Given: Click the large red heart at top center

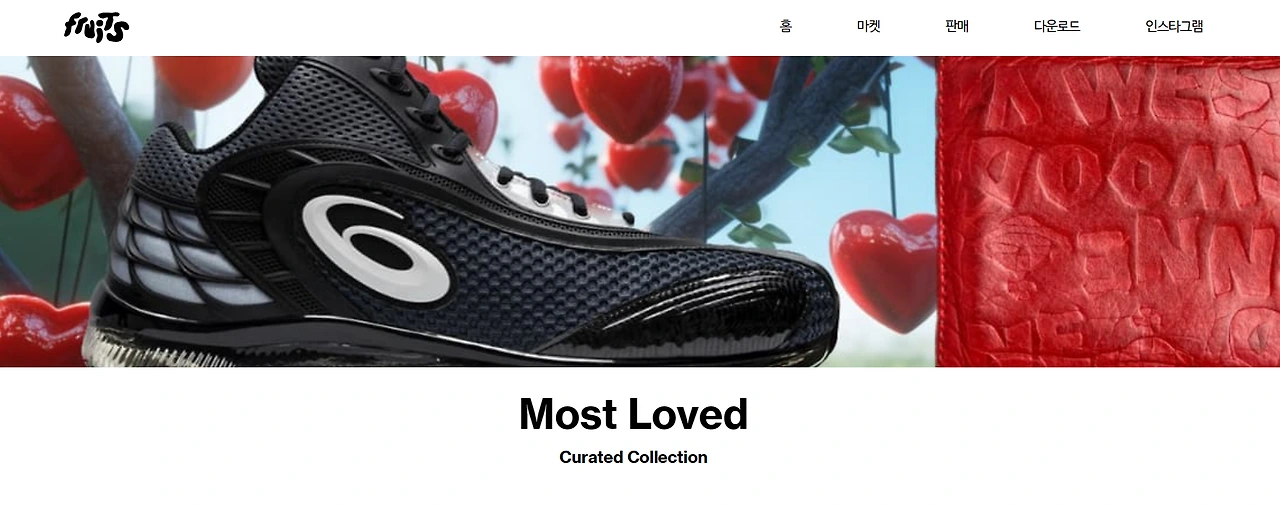Looking at the screenshot, I should [626, 97].
